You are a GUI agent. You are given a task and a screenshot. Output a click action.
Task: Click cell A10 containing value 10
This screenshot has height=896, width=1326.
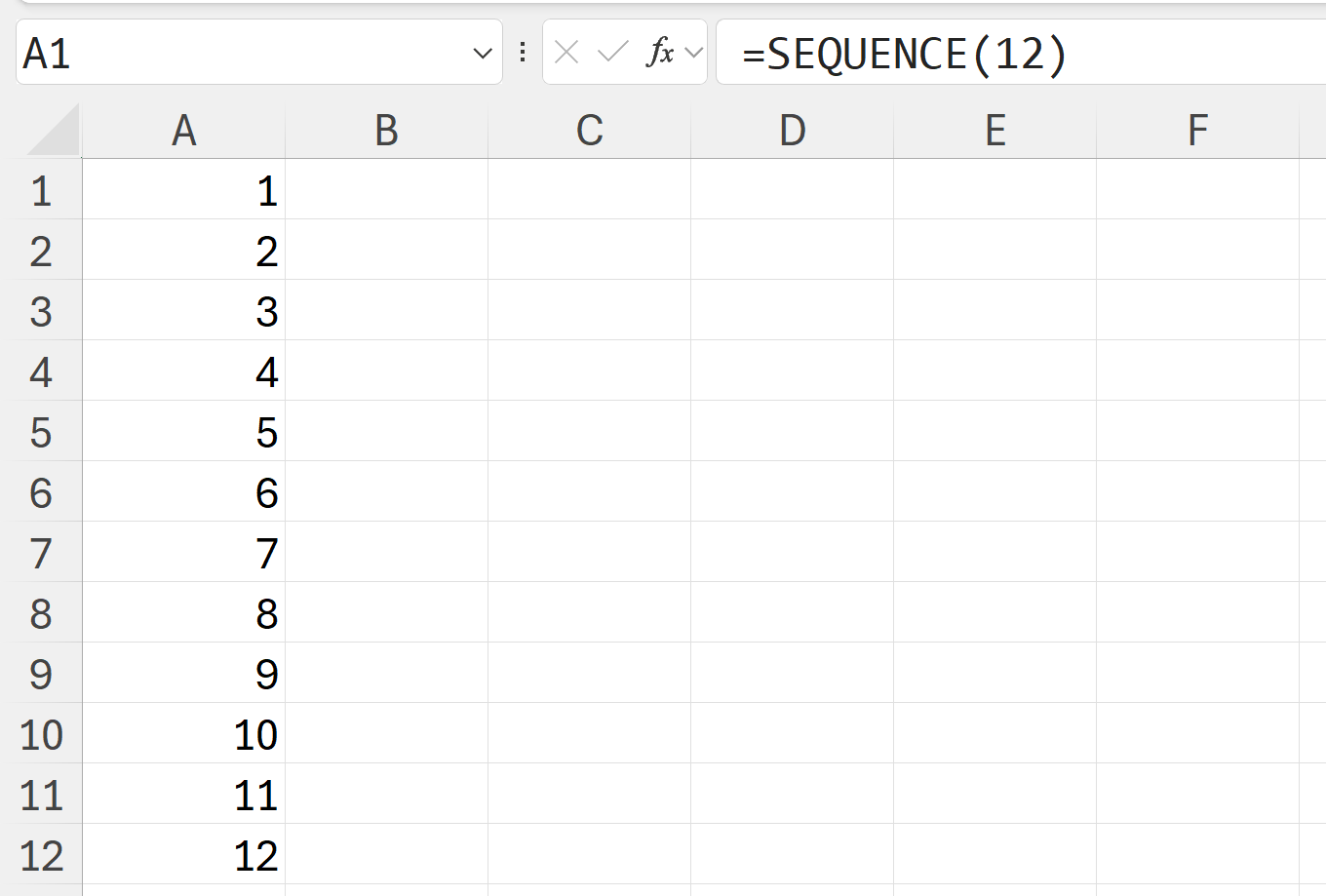[184, 735]
